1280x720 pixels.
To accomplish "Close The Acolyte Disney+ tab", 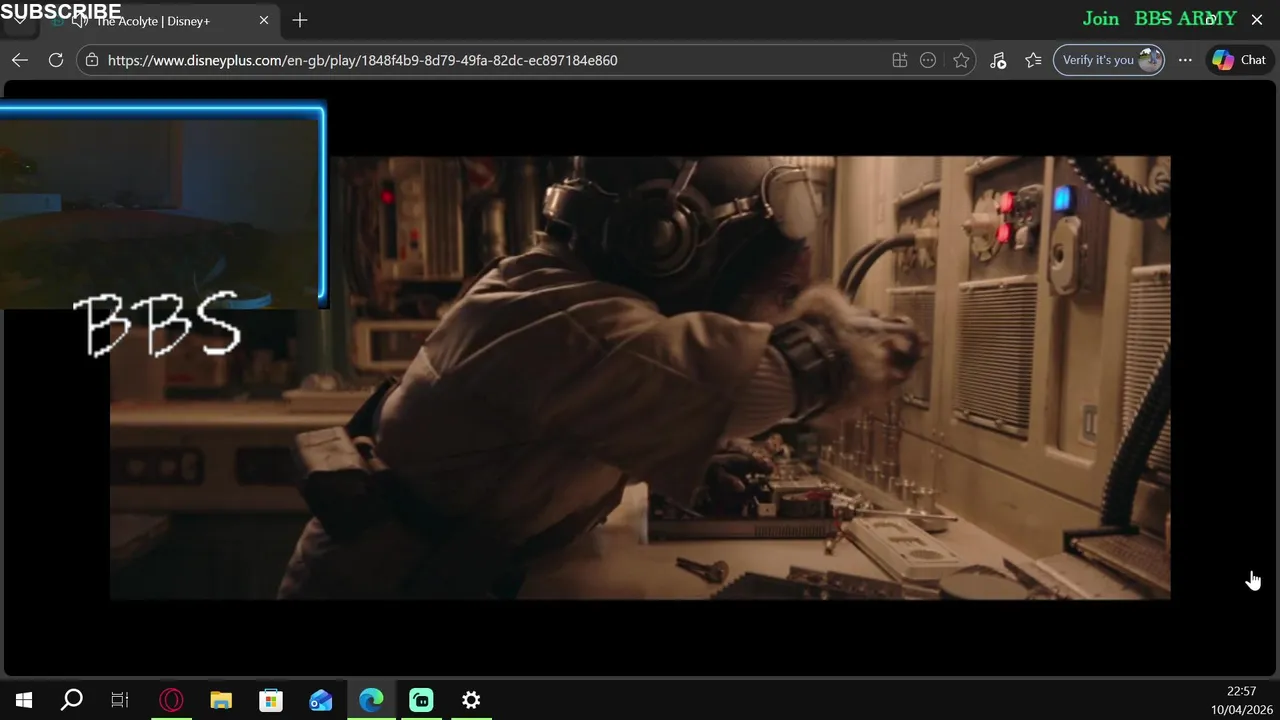I will [264, 20].
